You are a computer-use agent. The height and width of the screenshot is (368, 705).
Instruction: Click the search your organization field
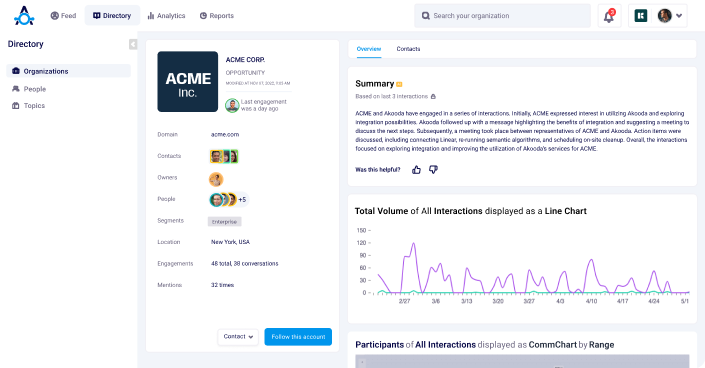pos(502,16)
